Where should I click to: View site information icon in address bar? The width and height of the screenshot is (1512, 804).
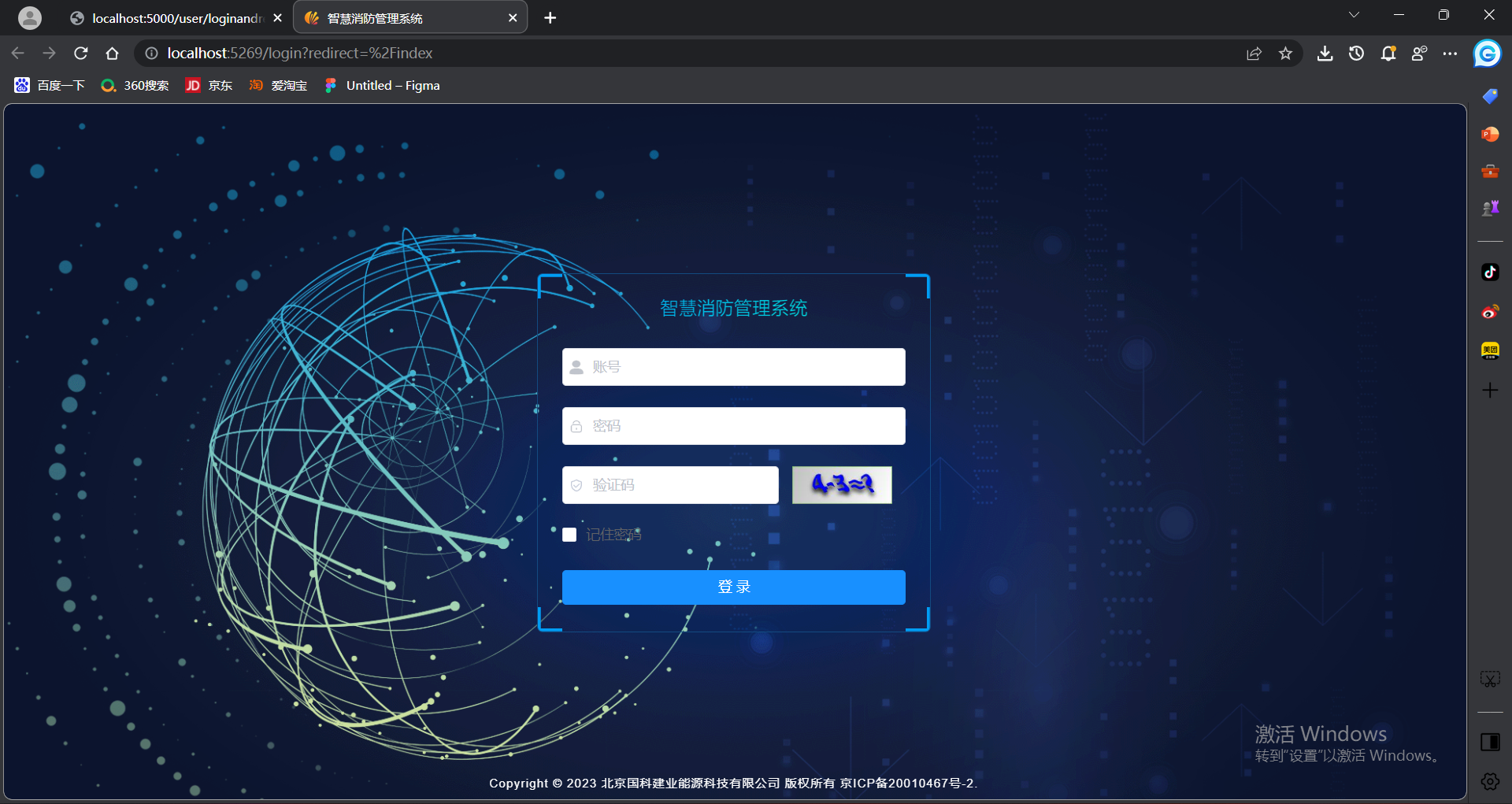click(x=151, y=53)
